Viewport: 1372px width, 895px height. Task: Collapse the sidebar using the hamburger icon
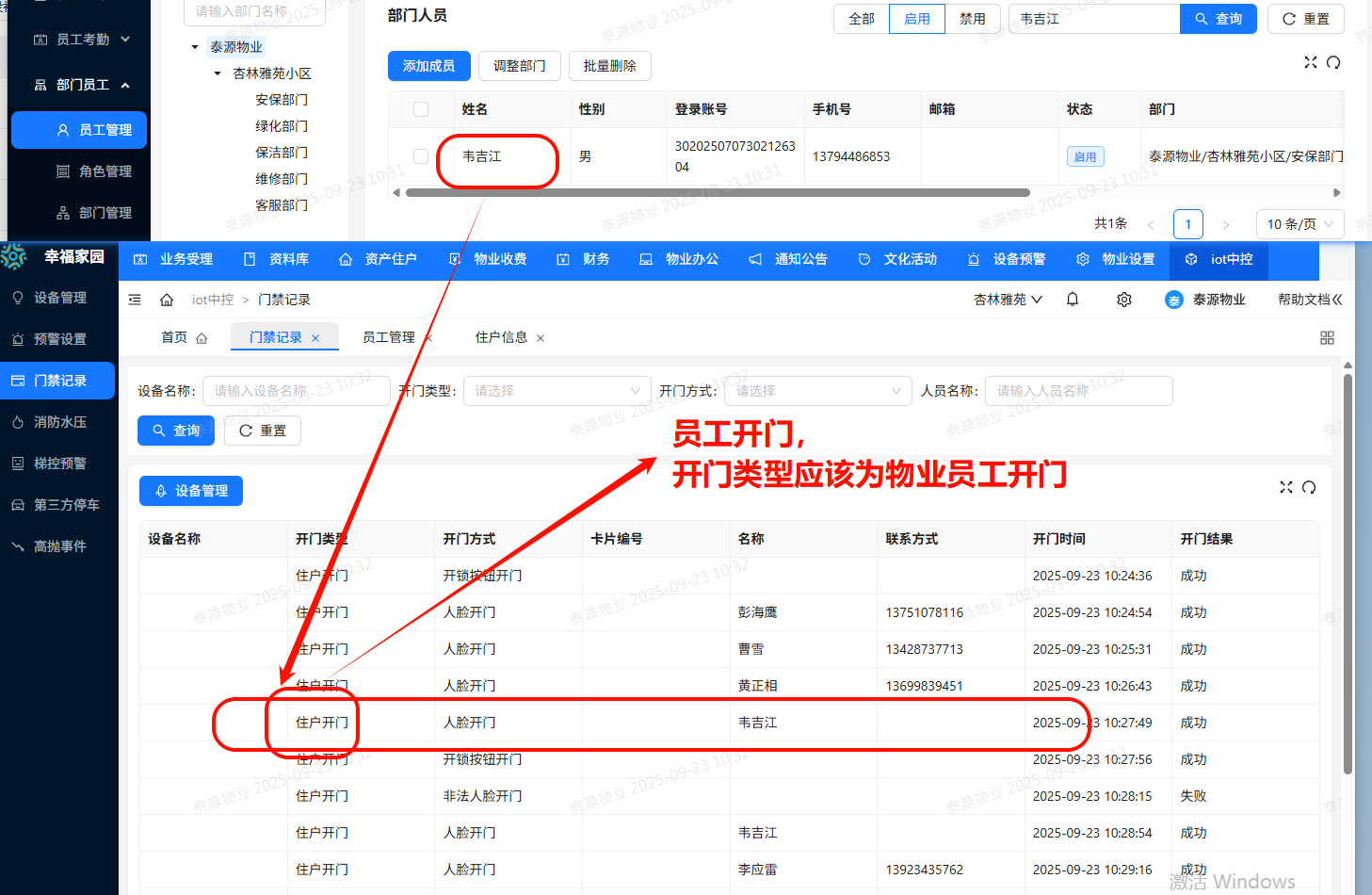point(134,299)
